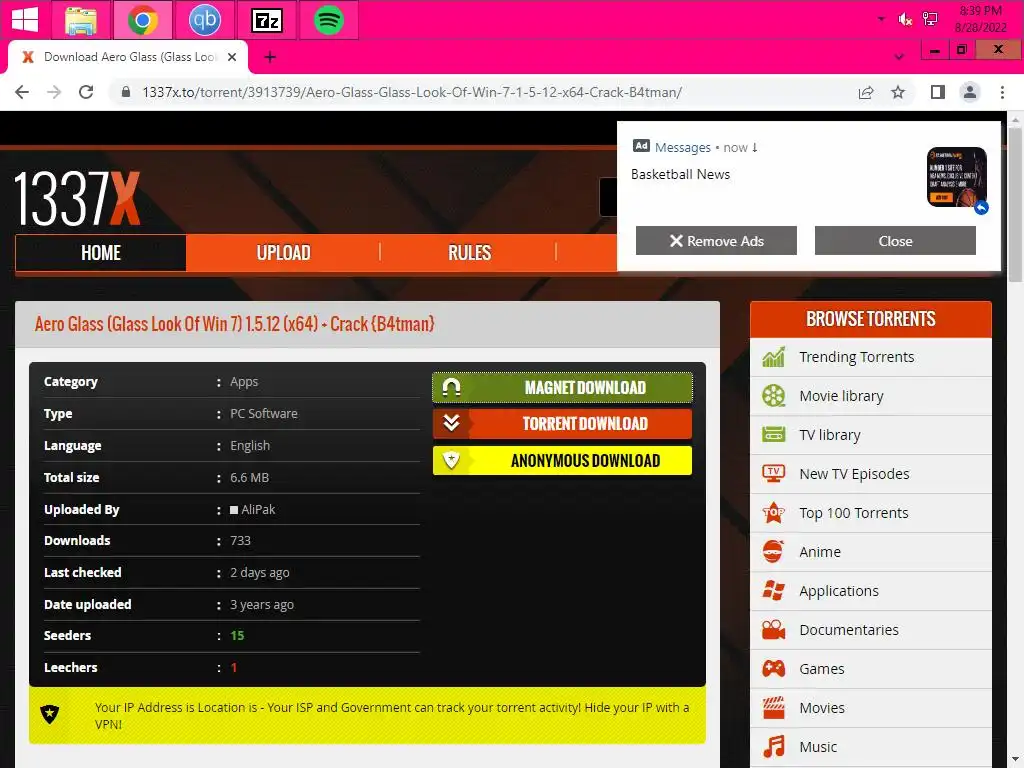Open uploader AliPak's profile

pyautogui.click(x=258, y=509)
